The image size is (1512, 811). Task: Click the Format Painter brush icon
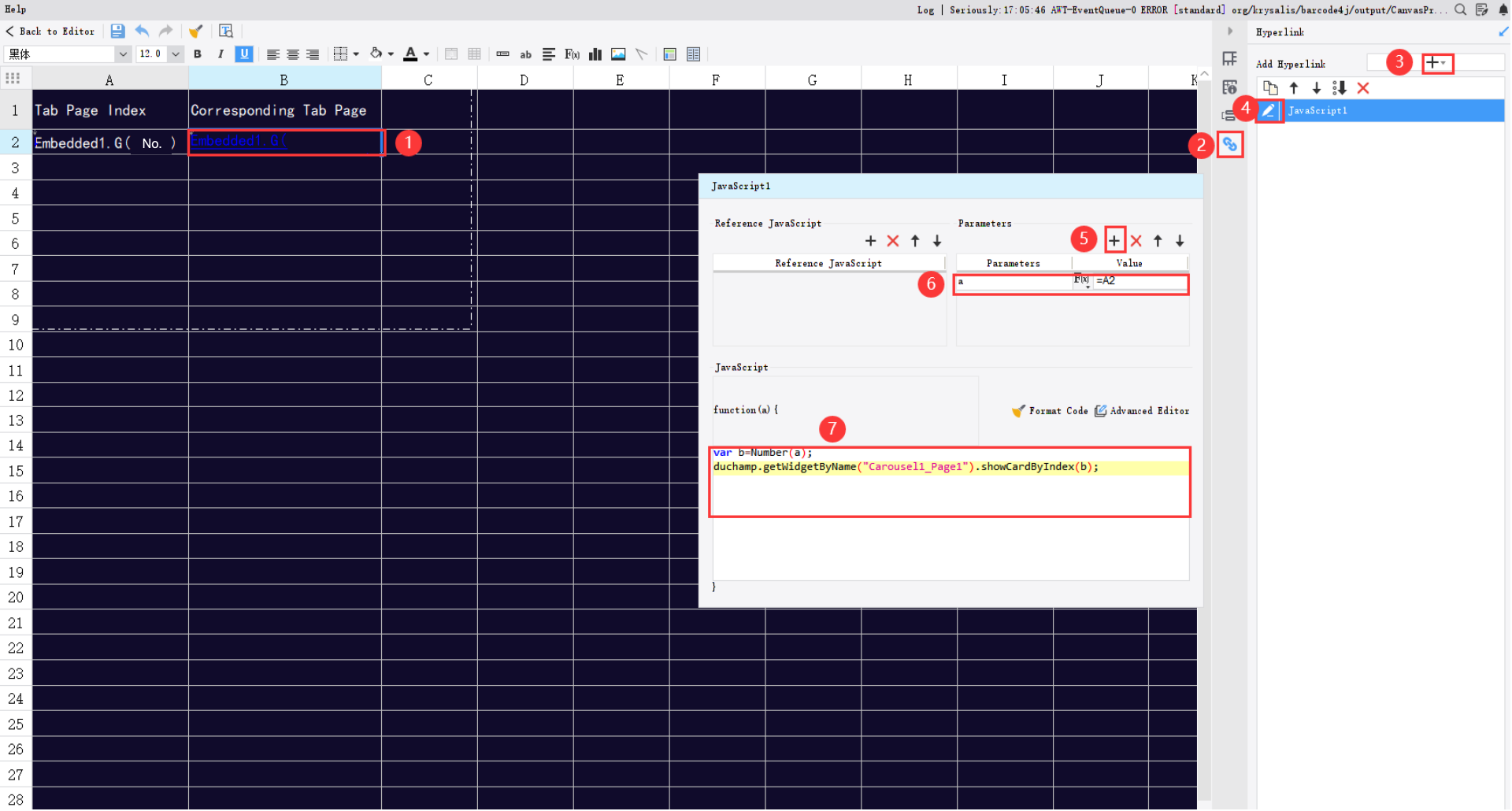click(x=195, y=31)
